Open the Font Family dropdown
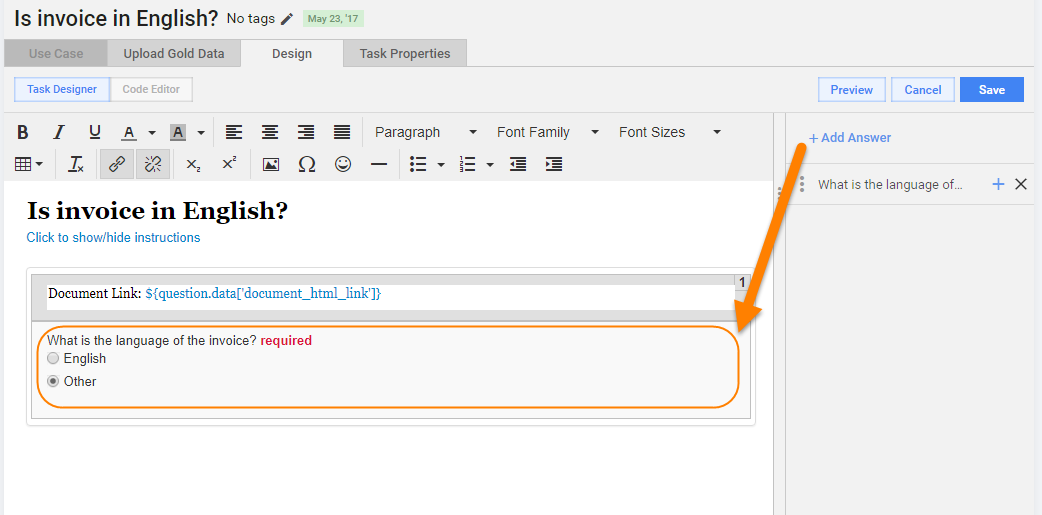The height and width of the screenshot is (515, 1042). (548, 132)
